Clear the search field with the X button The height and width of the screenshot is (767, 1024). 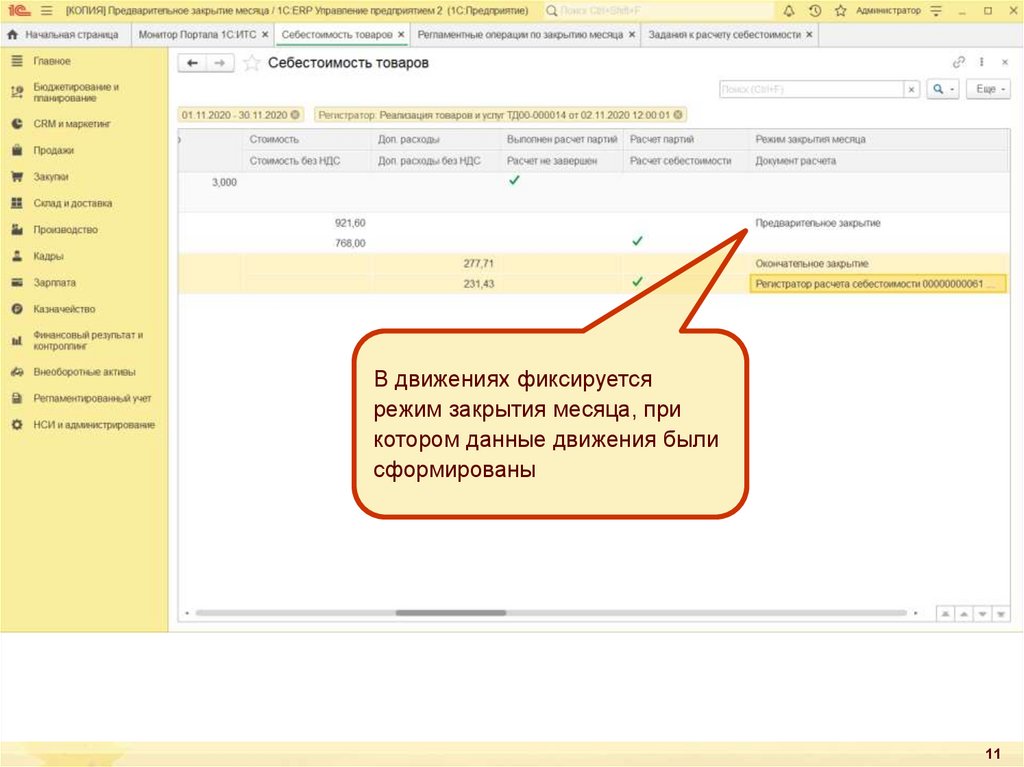[911, 89]
